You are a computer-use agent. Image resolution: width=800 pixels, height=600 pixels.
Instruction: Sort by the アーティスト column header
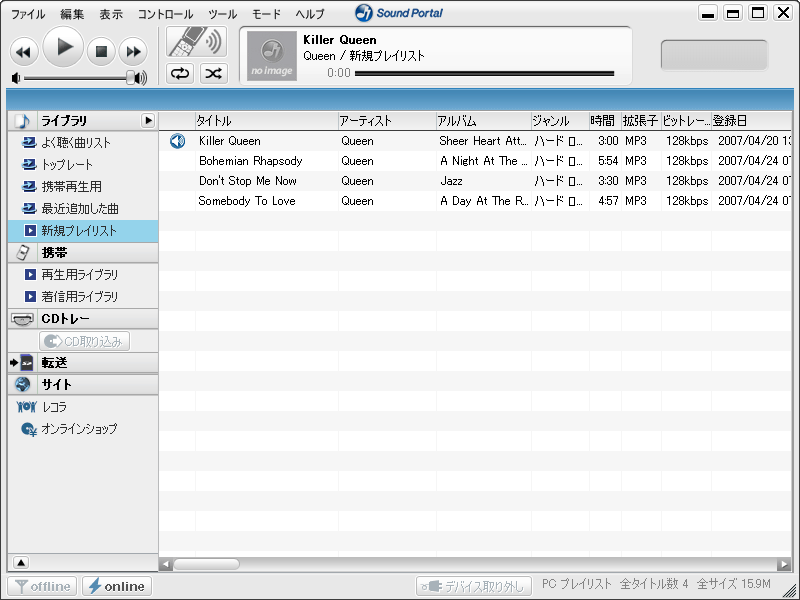(x=387, y=121)
